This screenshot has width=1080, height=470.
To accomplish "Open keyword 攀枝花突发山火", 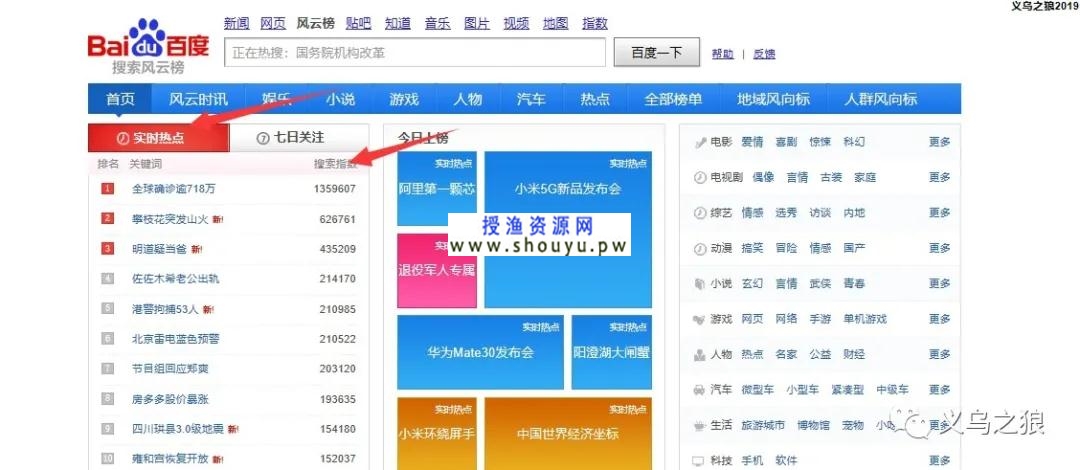I will click(169, 219).
